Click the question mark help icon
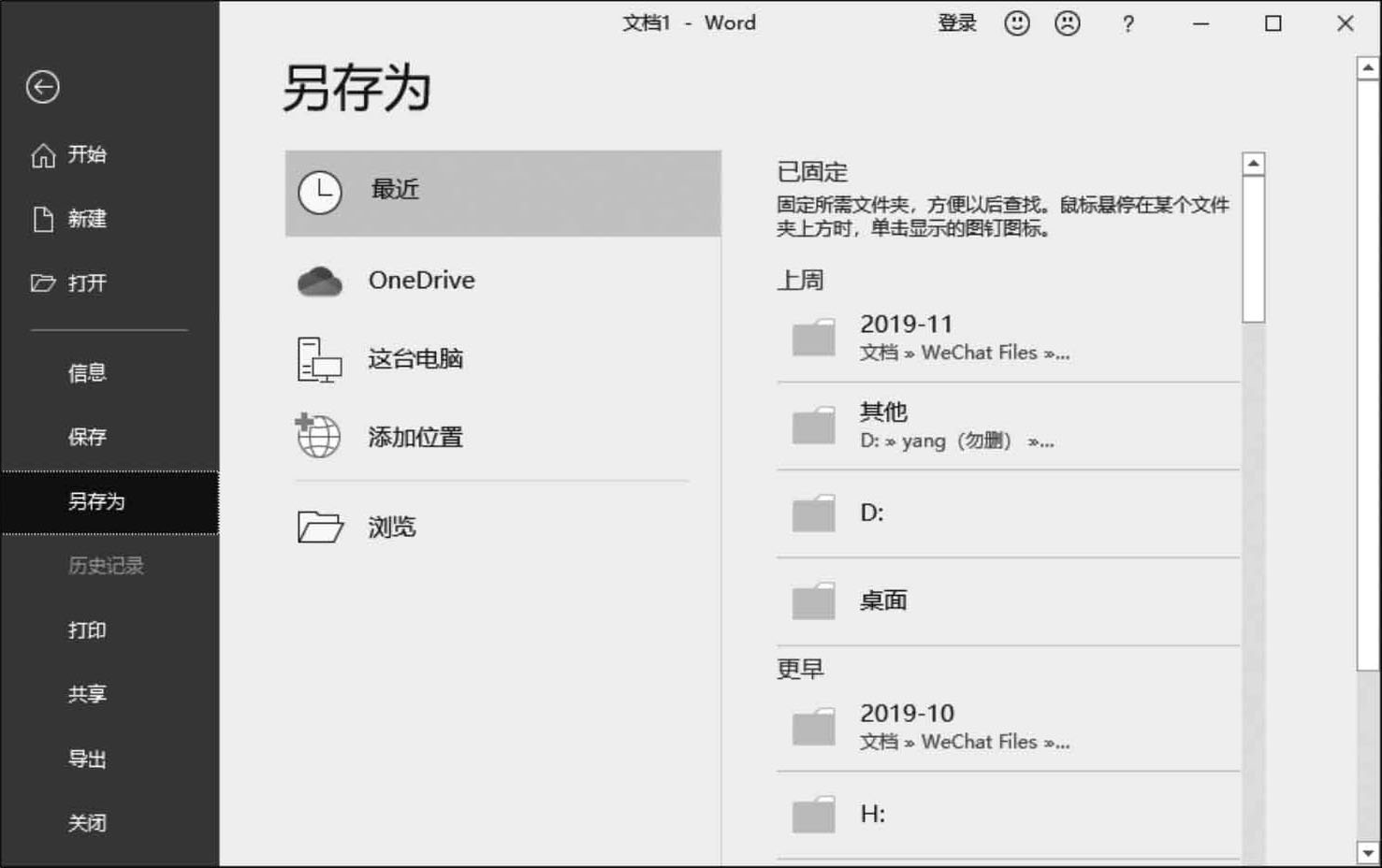The height and width of the screenshot is (868, 1382). click(x=1128, y=24)
